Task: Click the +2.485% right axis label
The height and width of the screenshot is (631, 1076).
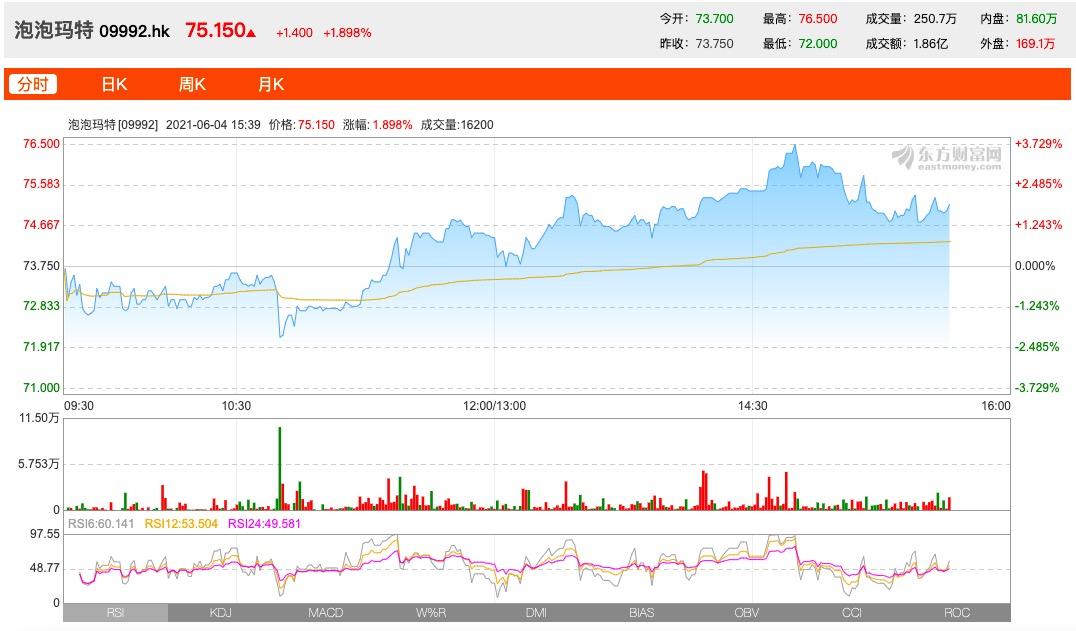Action: point(1038,184)
